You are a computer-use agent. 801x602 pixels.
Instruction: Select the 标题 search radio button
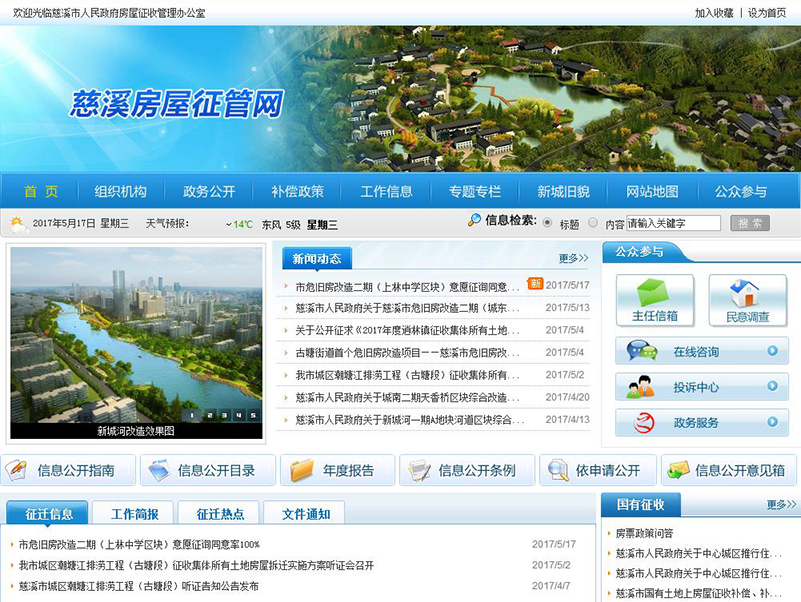pos(547,223)
